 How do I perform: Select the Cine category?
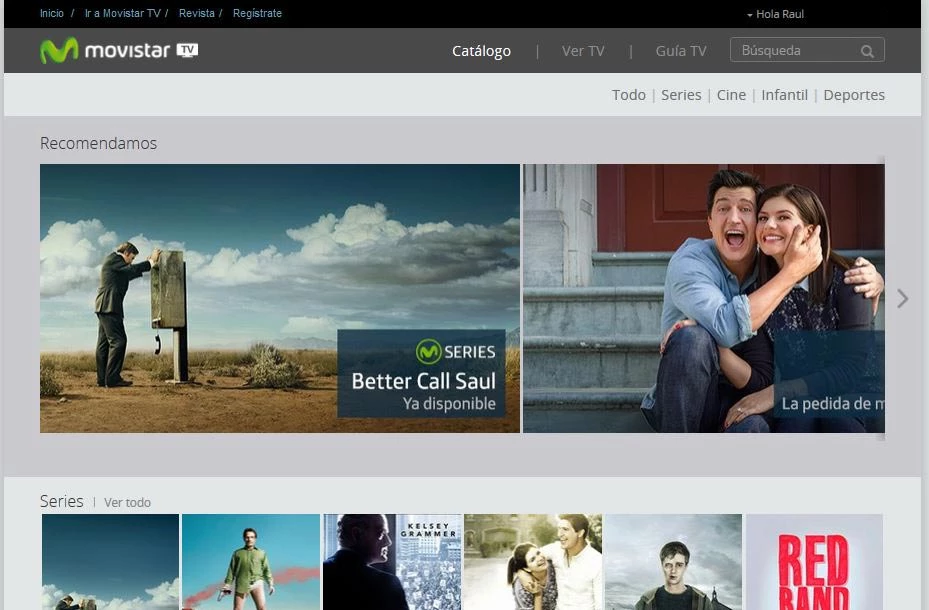pos(731,95)
